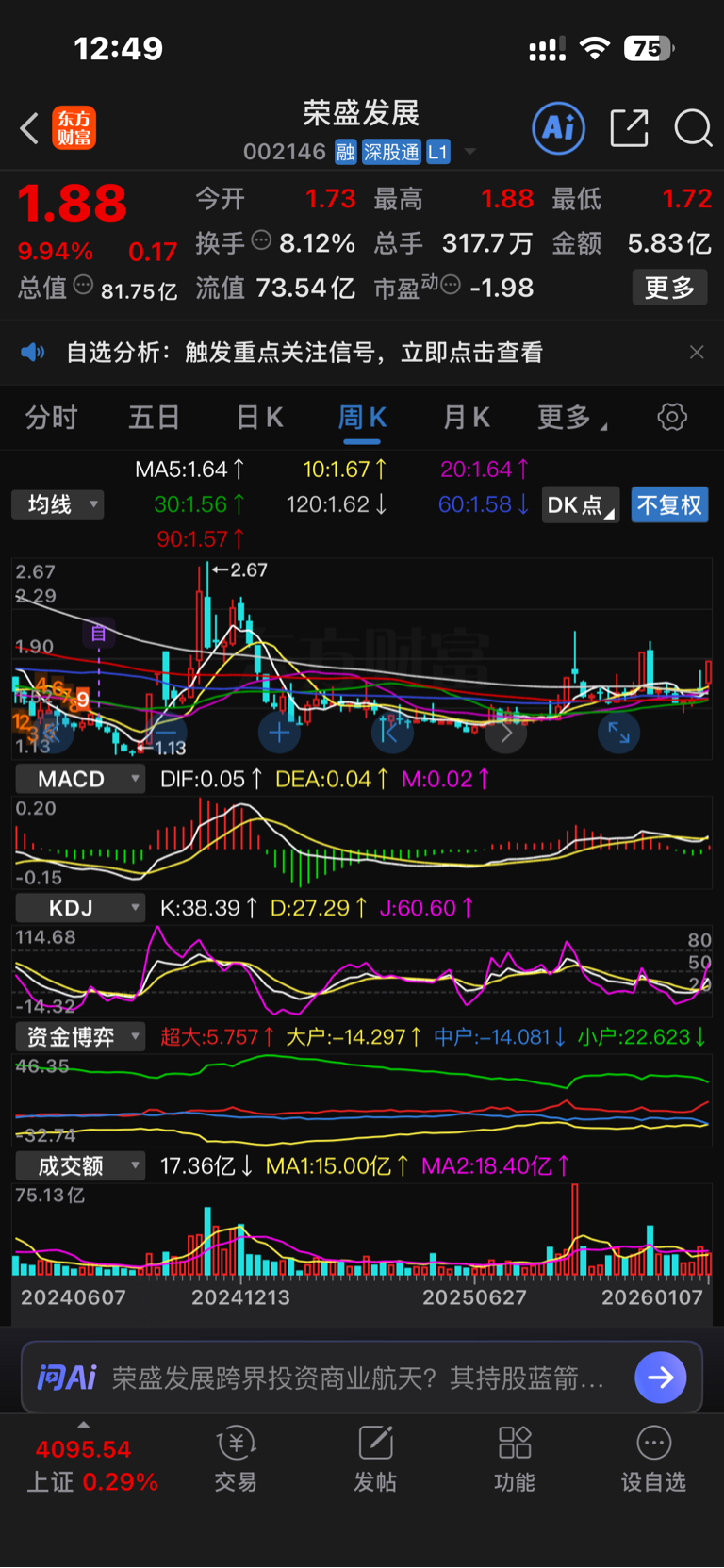Open the 交易 trade icon
This screenshot has height=1568, width=724.
point(236,1460)
